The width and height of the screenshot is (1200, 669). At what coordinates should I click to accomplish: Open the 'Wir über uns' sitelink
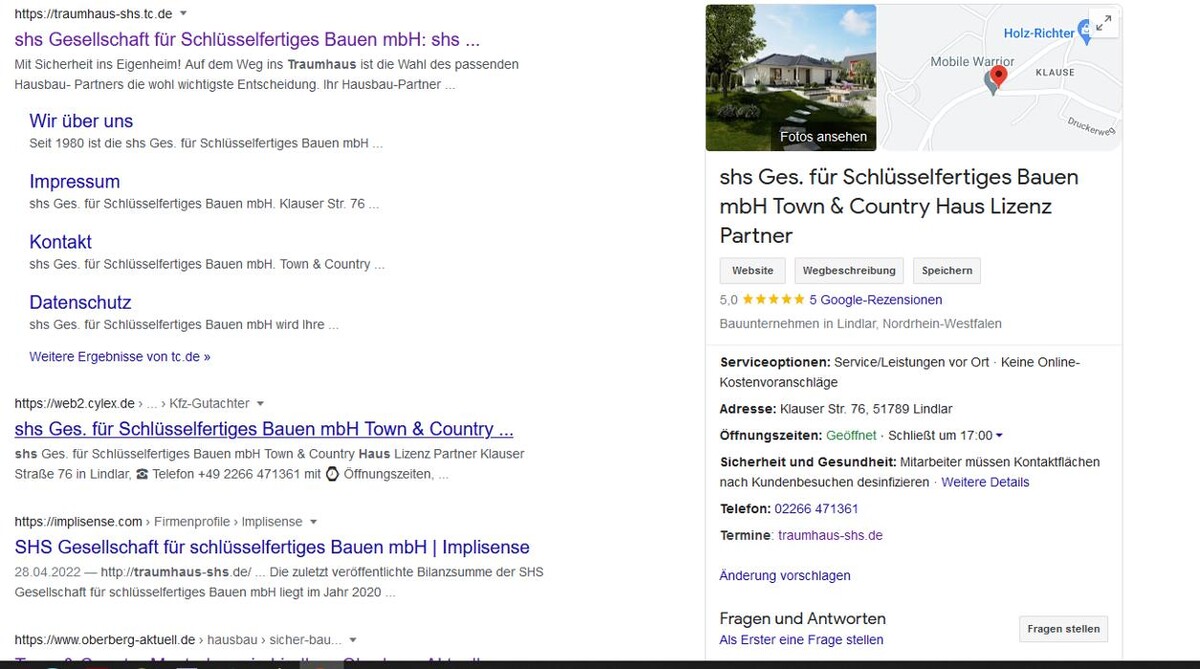[x=81, y=121]
